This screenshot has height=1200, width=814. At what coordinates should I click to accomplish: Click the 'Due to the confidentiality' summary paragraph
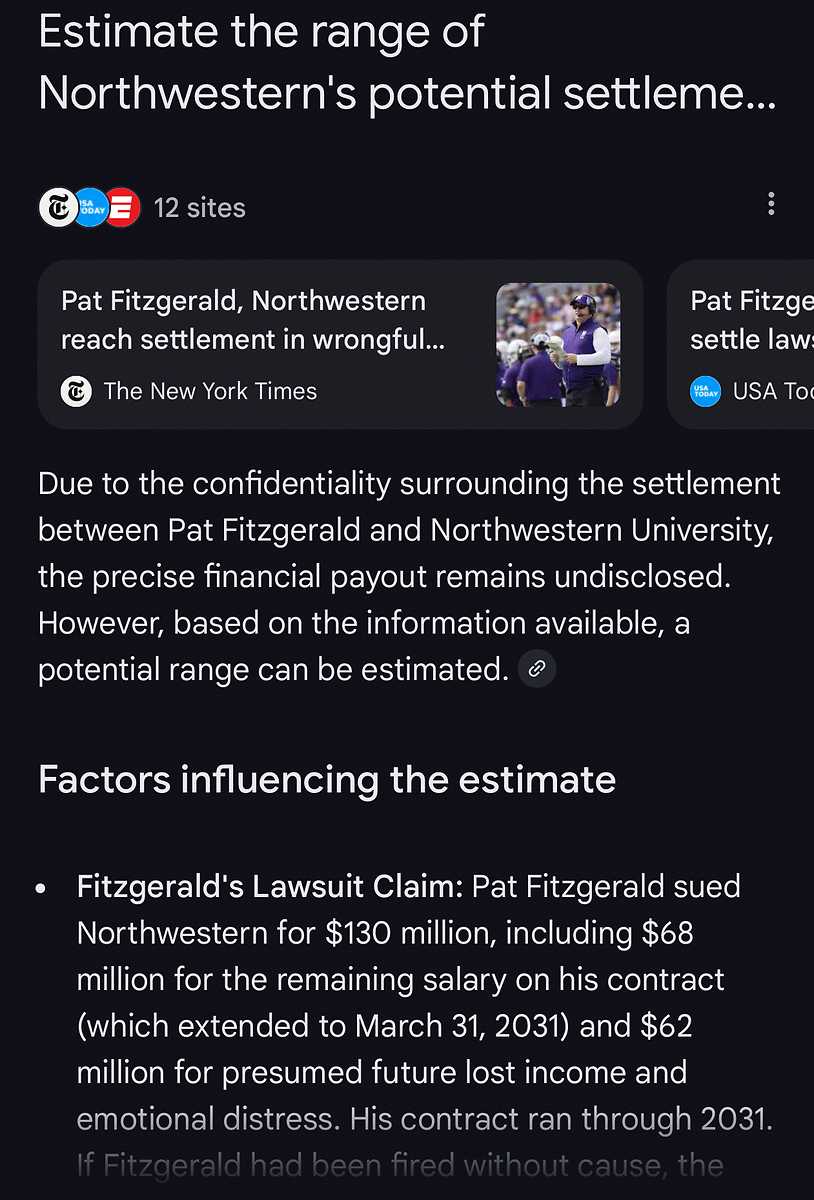408,576
